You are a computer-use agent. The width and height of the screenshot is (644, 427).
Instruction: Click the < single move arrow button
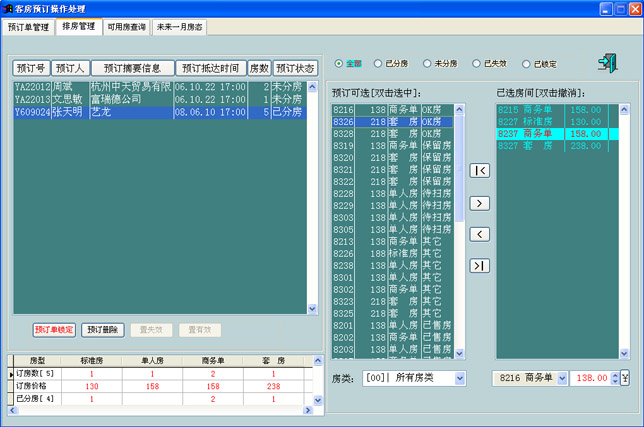(479, 234)
